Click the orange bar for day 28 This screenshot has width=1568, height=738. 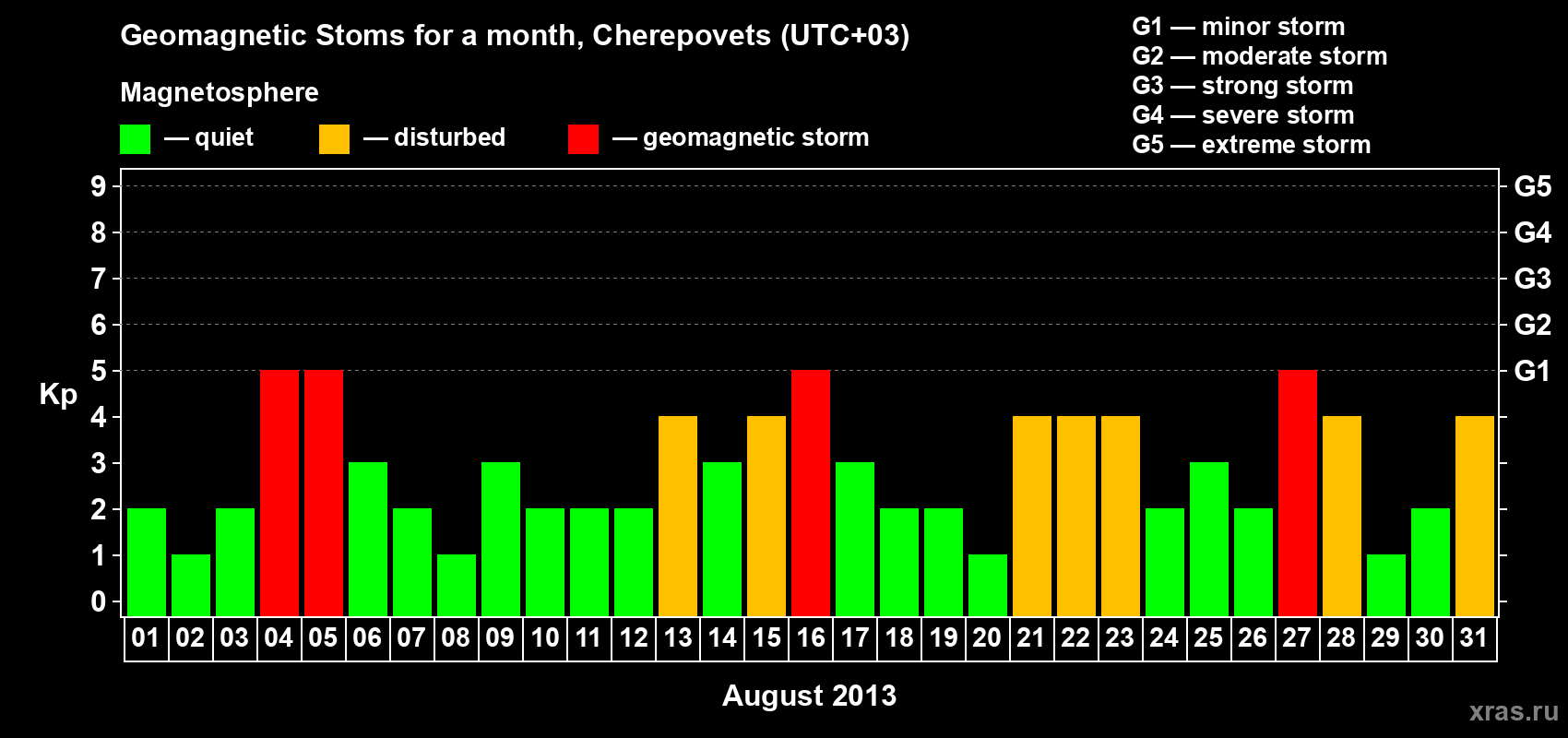[x=1342, y=517]
